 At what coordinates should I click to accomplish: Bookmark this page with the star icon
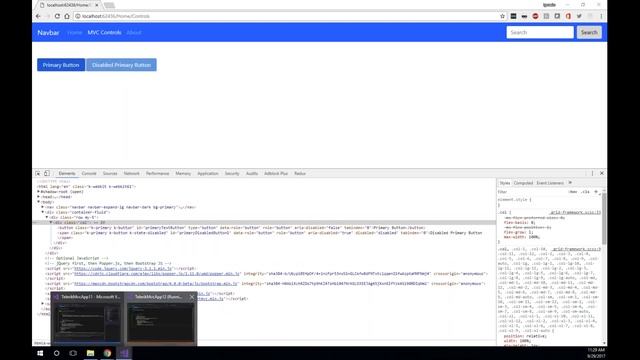[502, 16]
